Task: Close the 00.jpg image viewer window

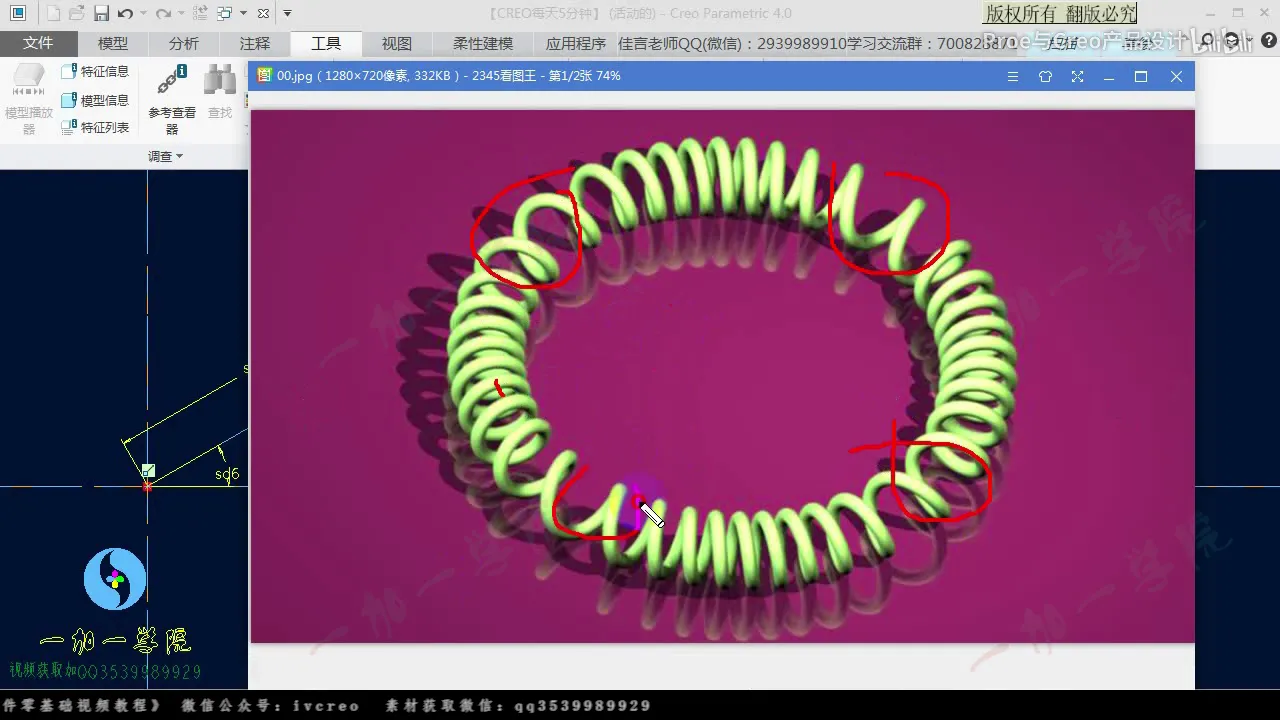Action: [x=1176, y=76]
